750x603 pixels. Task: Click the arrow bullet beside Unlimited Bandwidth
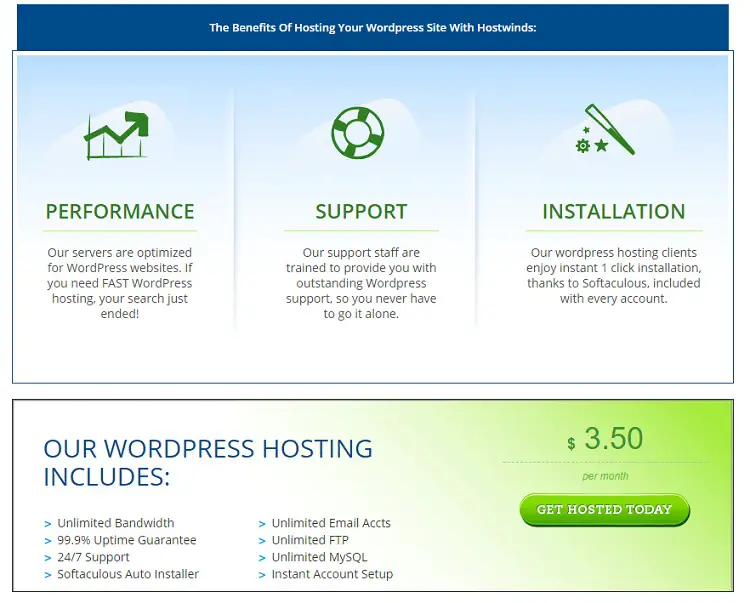point(48,524)
